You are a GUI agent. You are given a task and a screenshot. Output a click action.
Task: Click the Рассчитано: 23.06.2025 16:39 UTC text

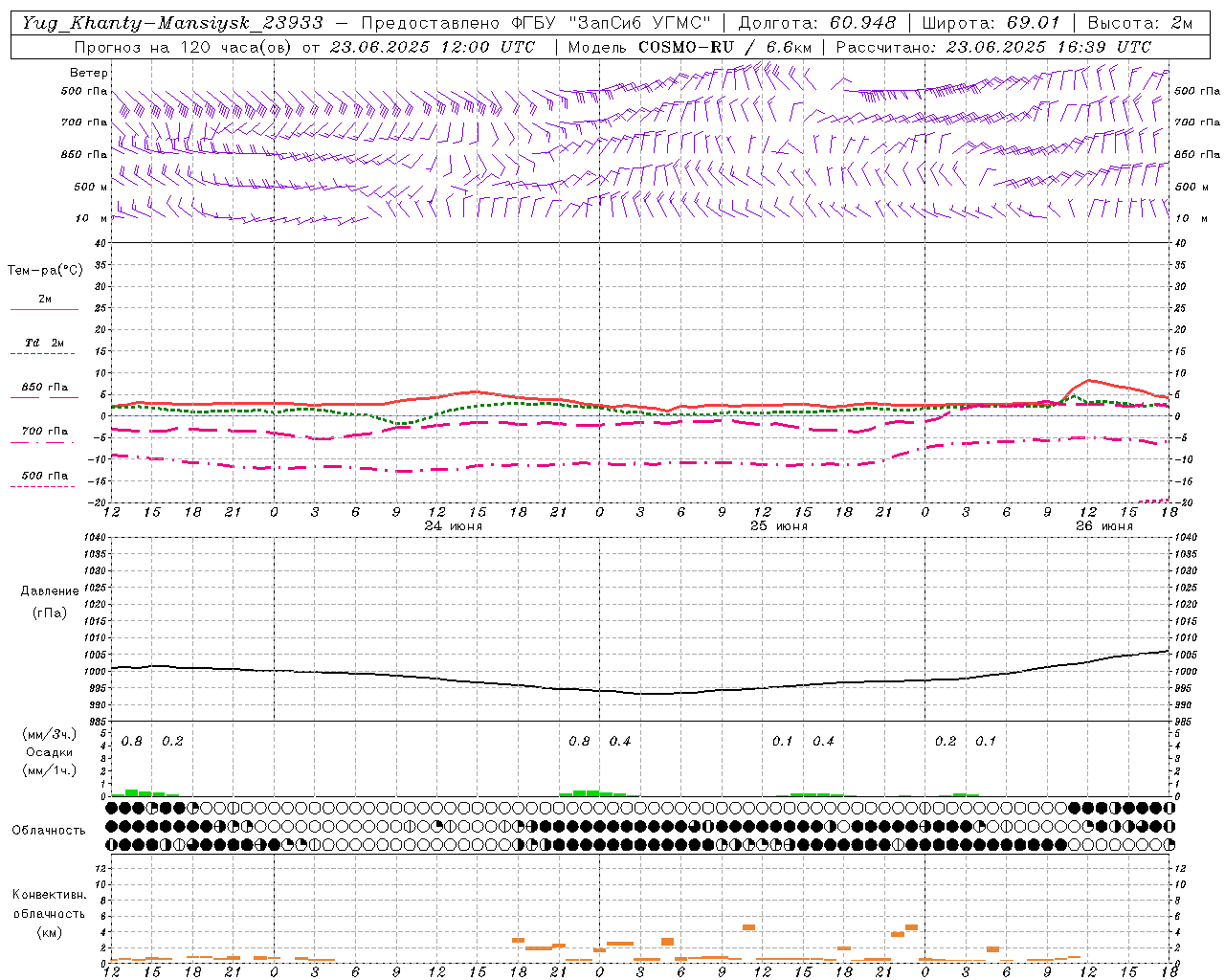click(993, 47)
